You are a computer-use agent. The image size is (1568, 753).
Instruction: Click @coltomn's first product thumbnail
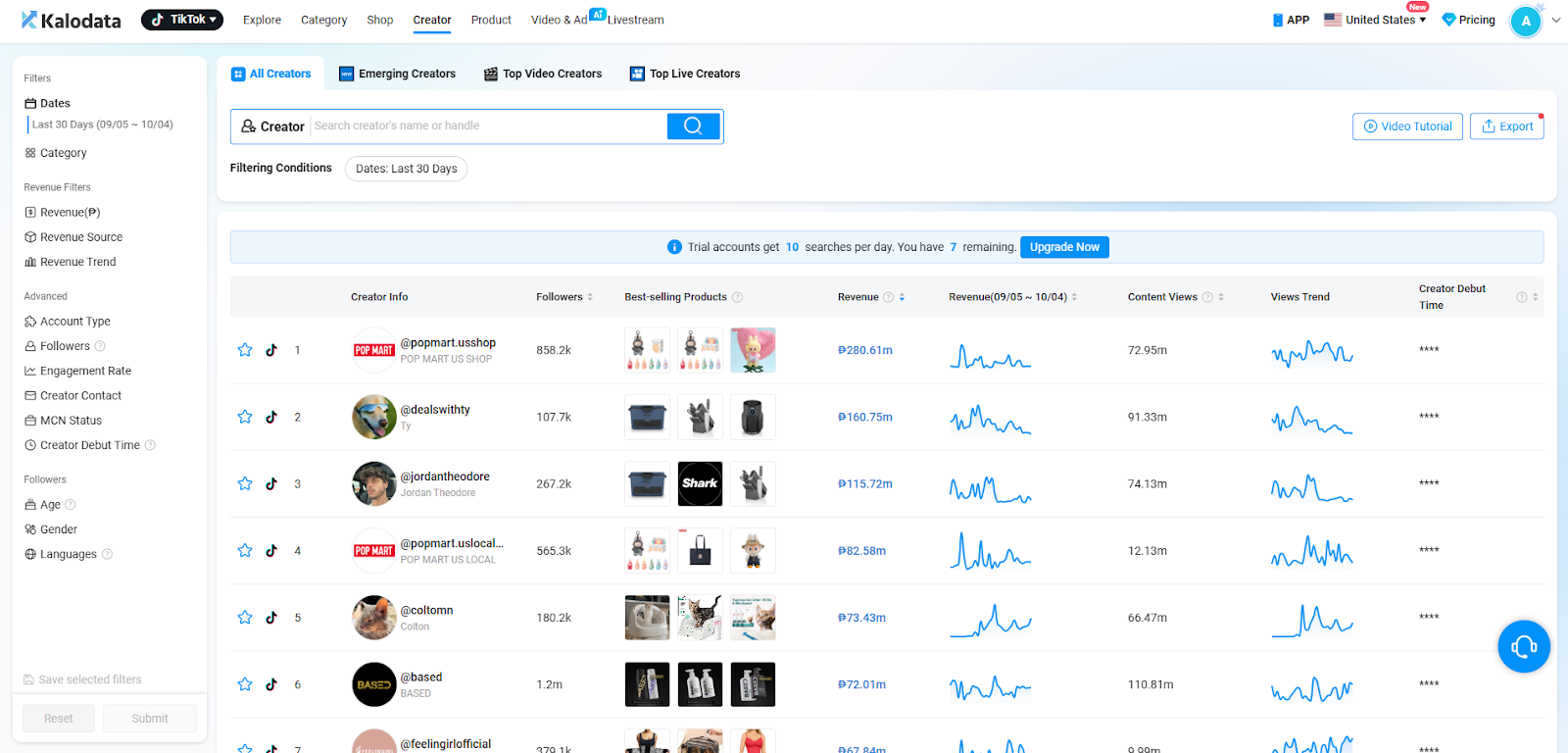point(647,618)
